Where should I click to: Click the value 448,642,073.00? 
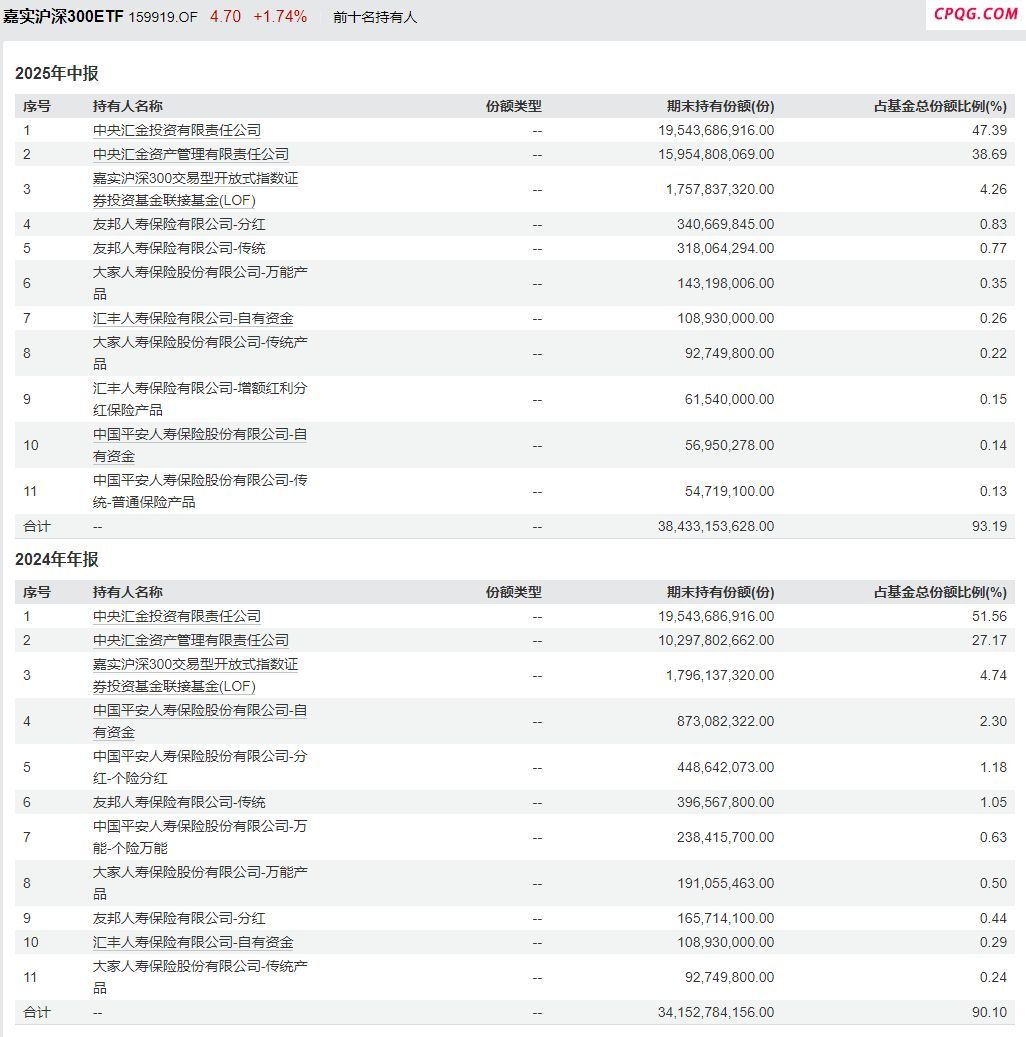pos(726,767)
